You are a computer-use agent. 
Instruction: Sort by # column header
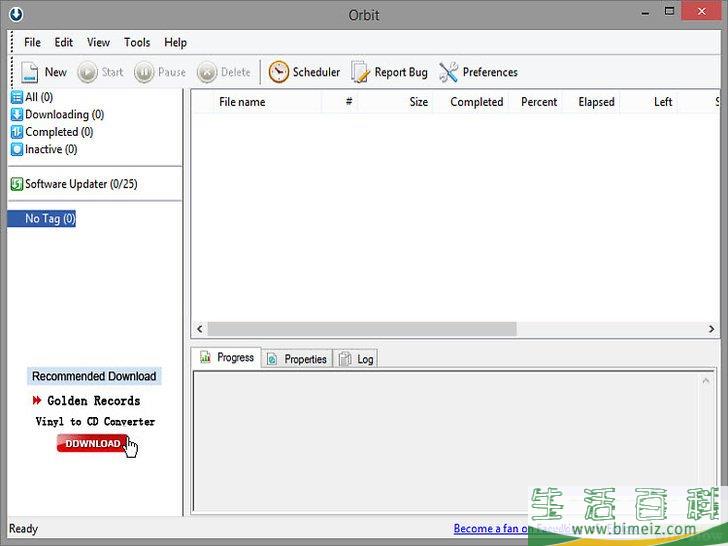[340, 102]
